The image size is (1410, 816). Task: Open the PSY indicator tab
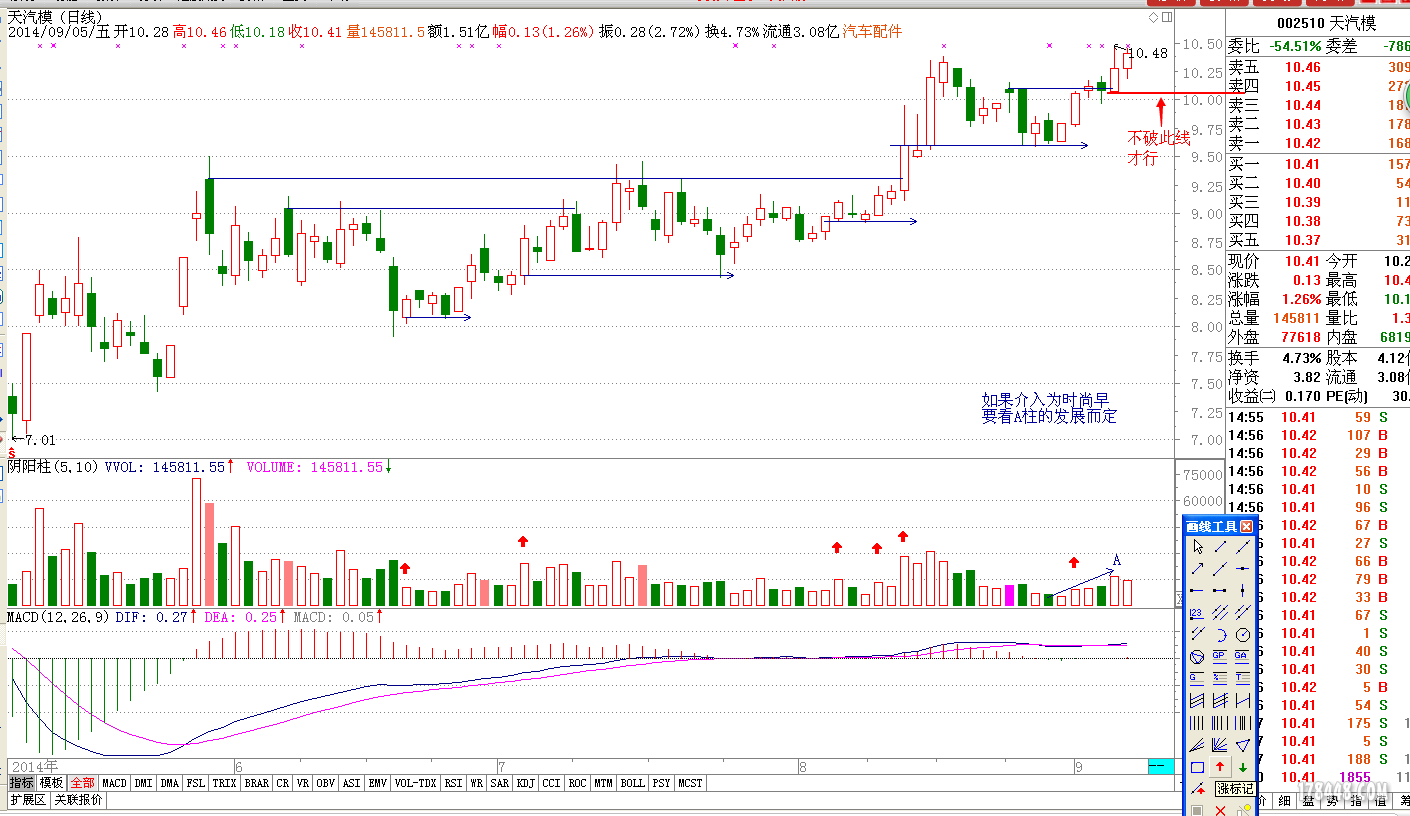662,783
